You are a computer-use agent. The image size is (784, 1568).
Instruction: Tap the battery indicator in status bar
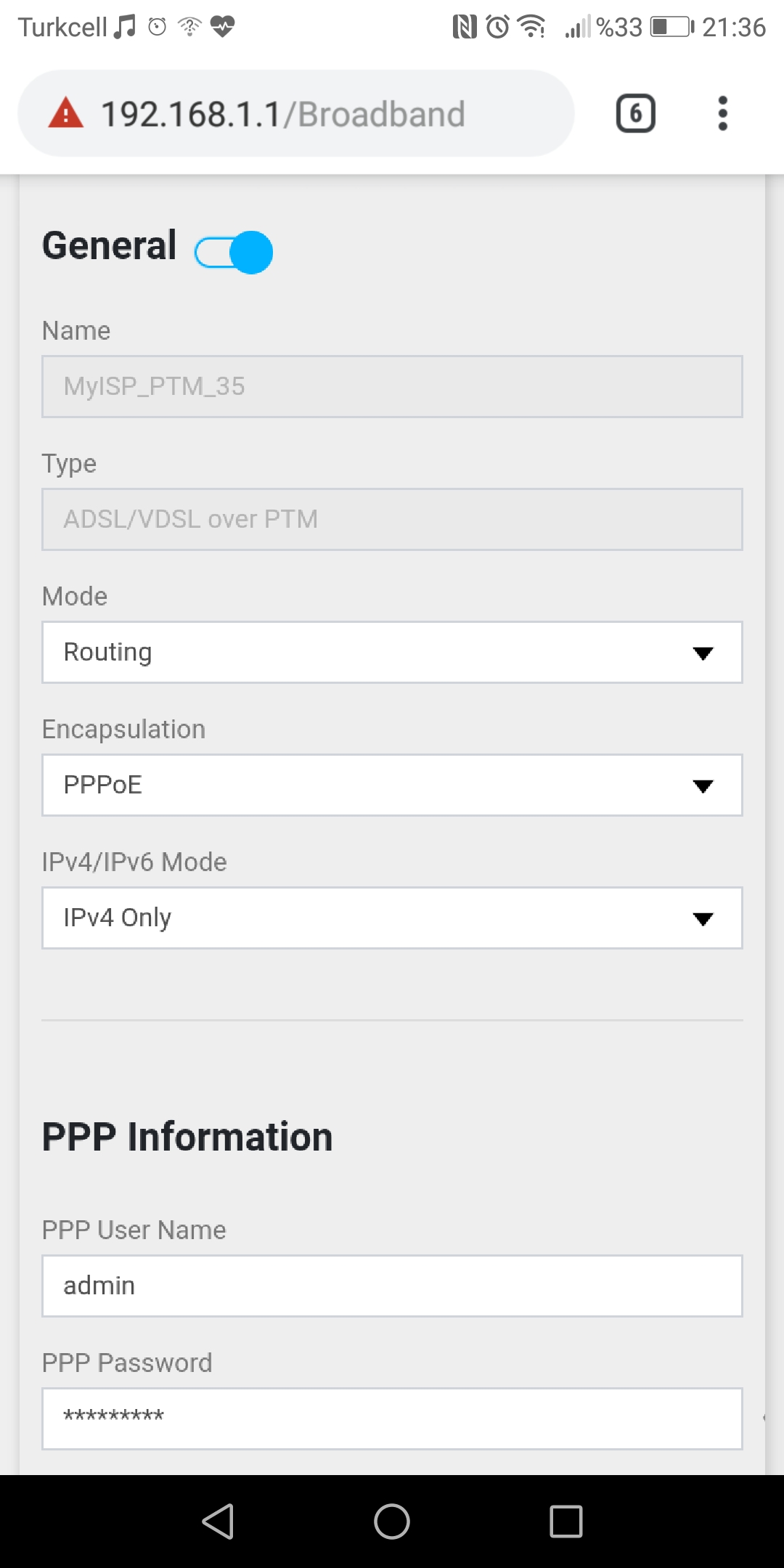point(672,27)
